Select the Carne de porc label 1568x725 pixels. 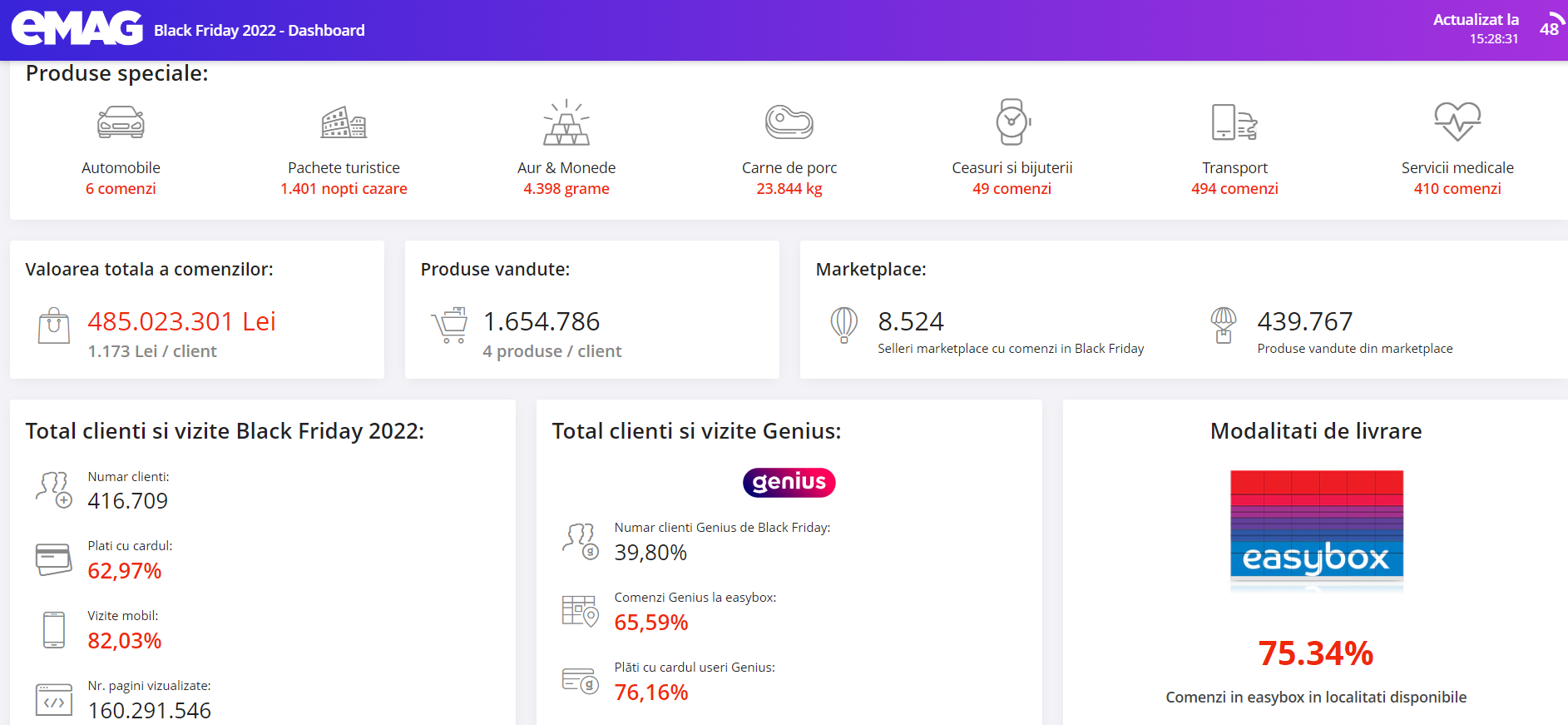tap(789, 168)
